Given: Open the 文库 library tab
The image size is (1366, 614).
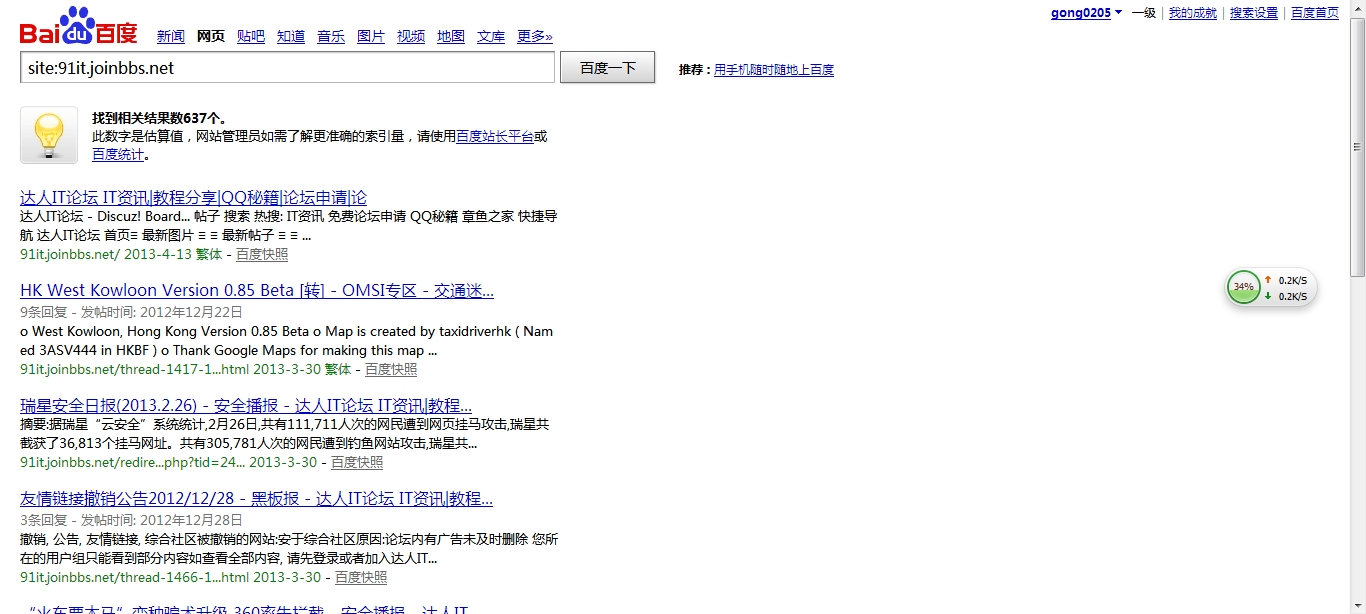Looking at the screenshot, I should point(491,36).
